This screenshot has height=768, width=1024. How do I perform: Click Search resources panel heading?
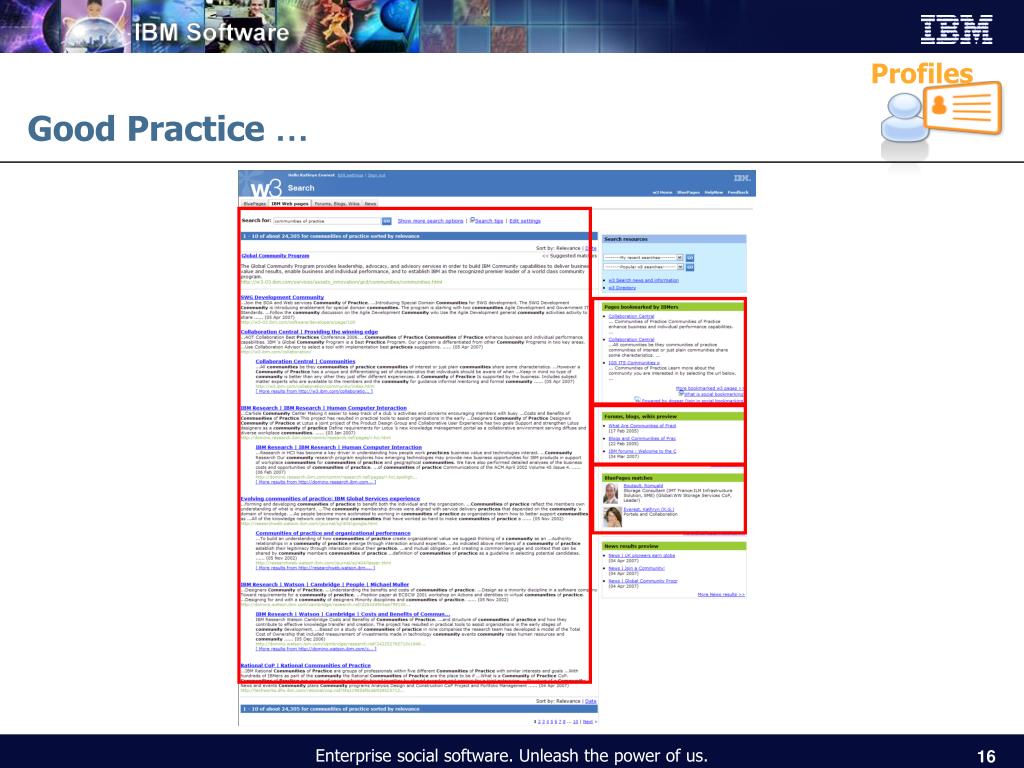point(674,239)
